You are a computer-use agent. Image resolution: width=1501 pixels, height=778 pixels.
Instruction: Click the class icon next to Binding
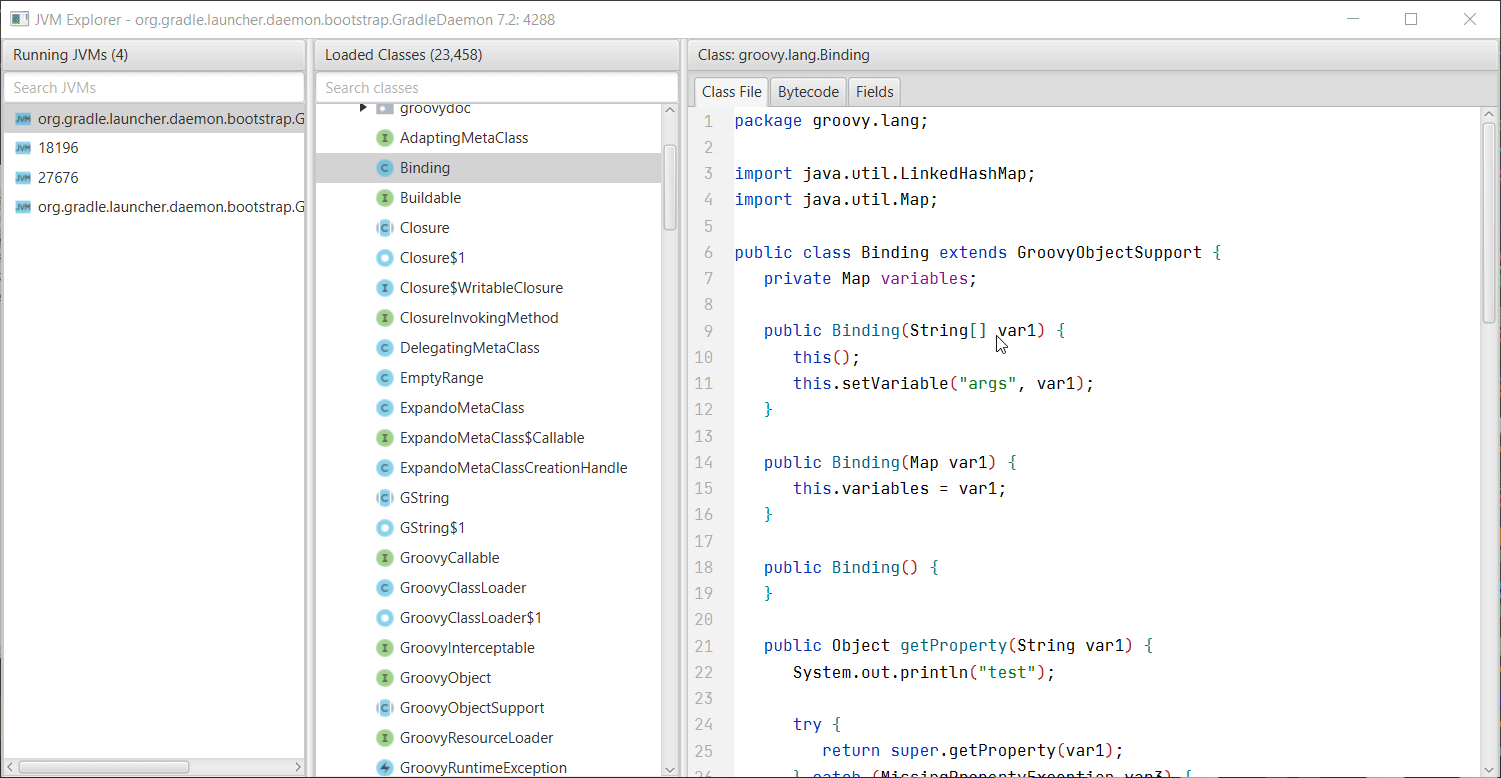pyautogui.click(x=384, y=168)
